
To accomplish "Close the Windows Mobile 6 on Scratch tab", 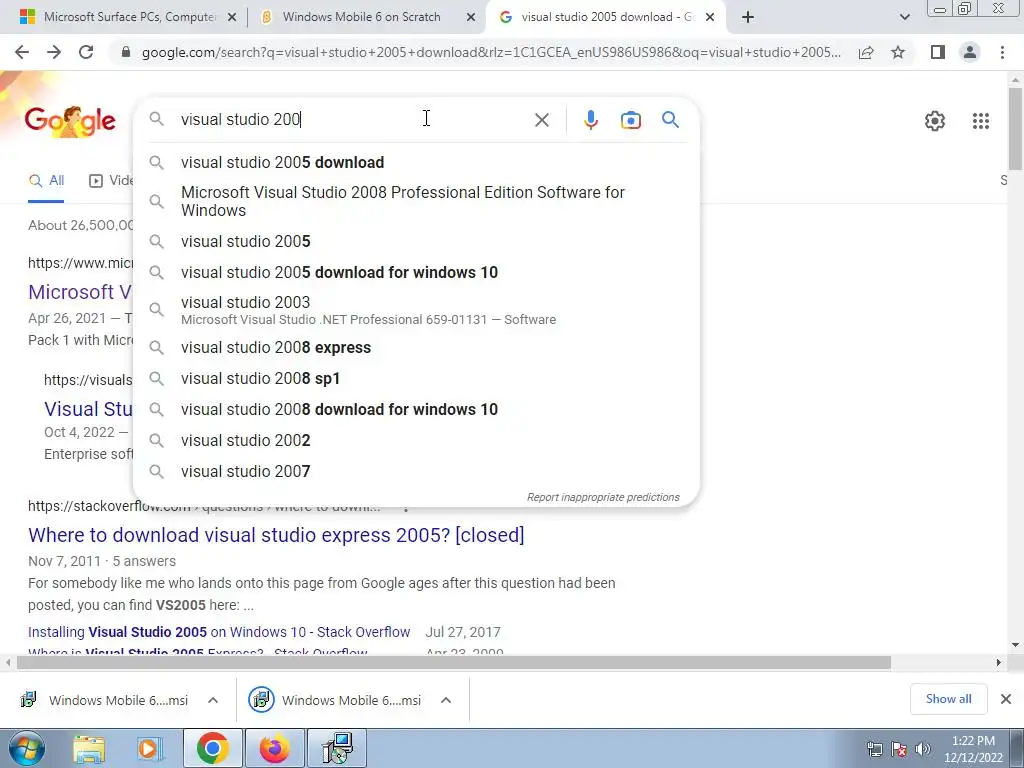I will pyautogui.click(x=470, y=18).
